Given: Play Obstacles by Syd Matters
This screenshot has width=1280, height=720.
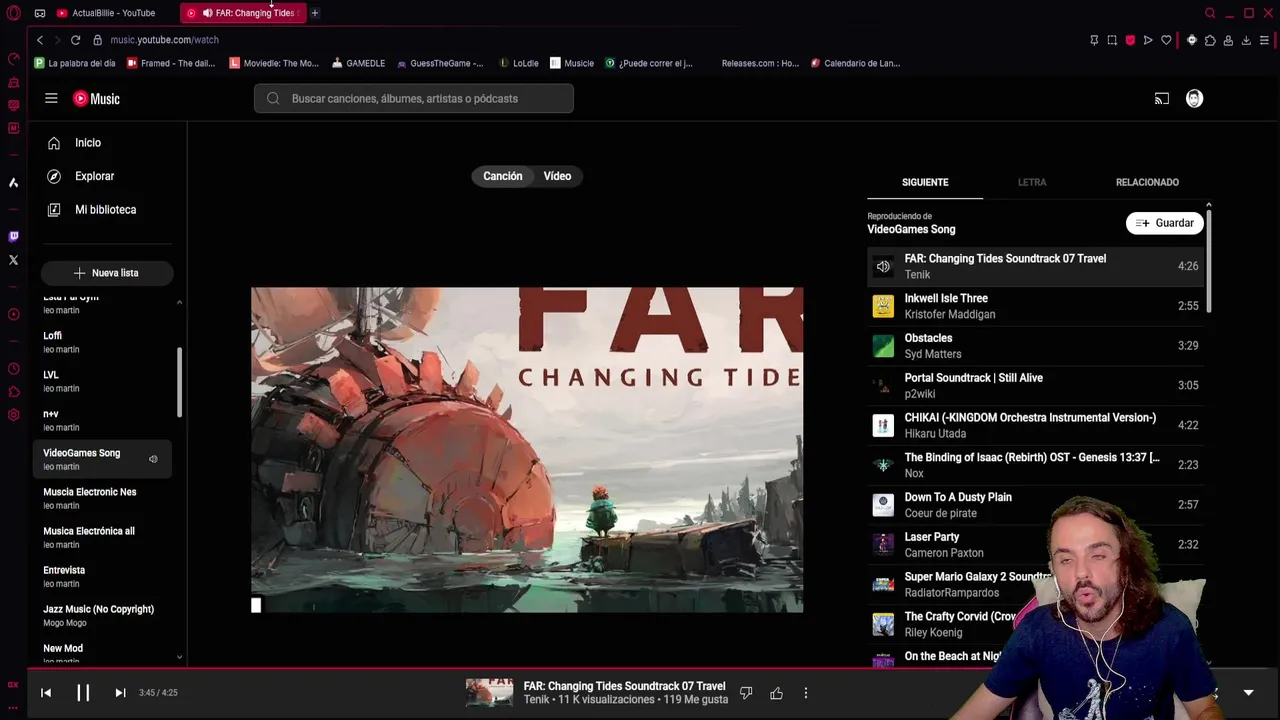Looking at the screenshot, I should pyautogui.click(x=1035, y=346).
